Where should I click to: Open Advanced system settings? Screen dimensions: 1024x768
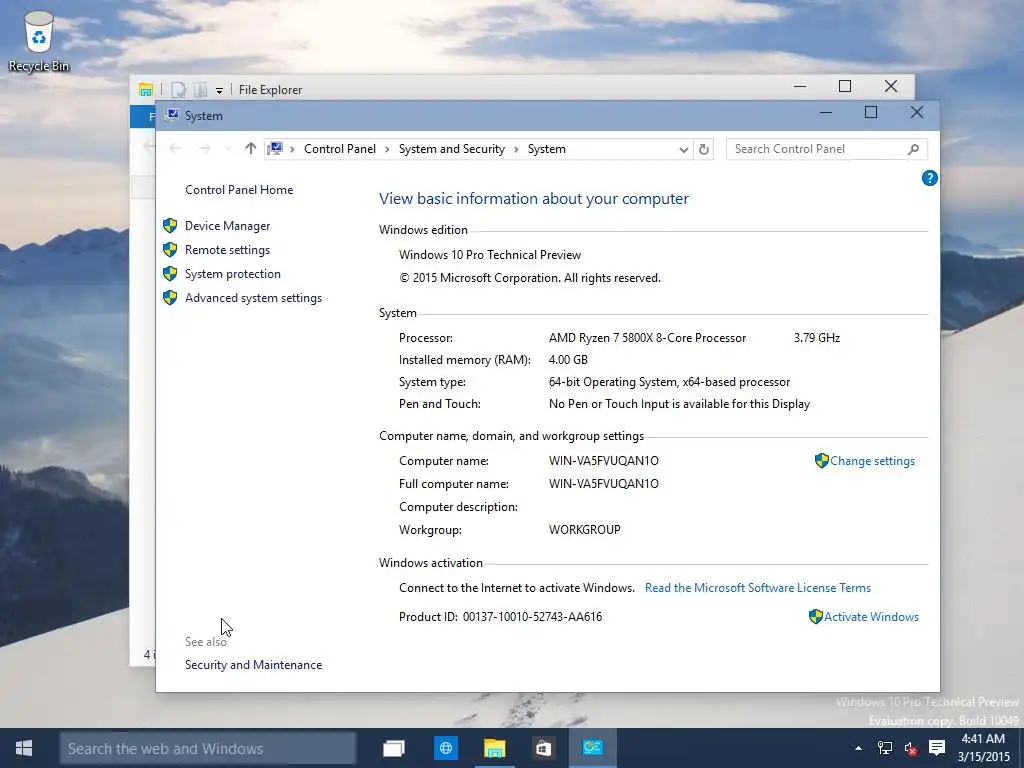point(253,298)
